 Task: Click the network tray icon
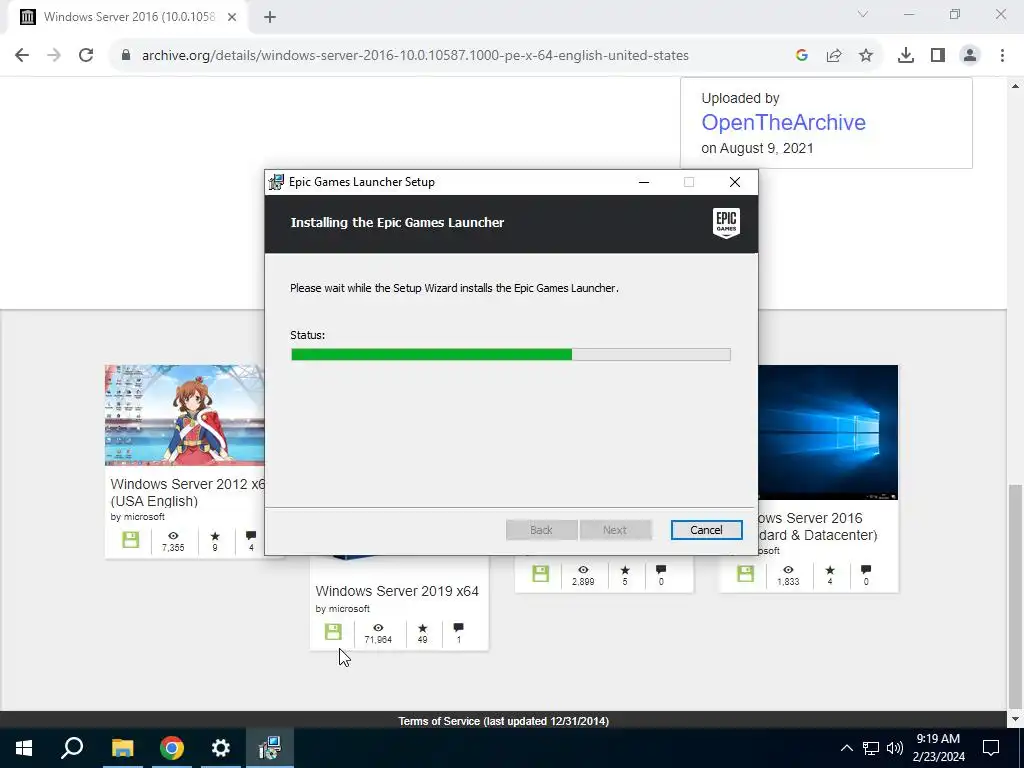click(x=871, y=748)
